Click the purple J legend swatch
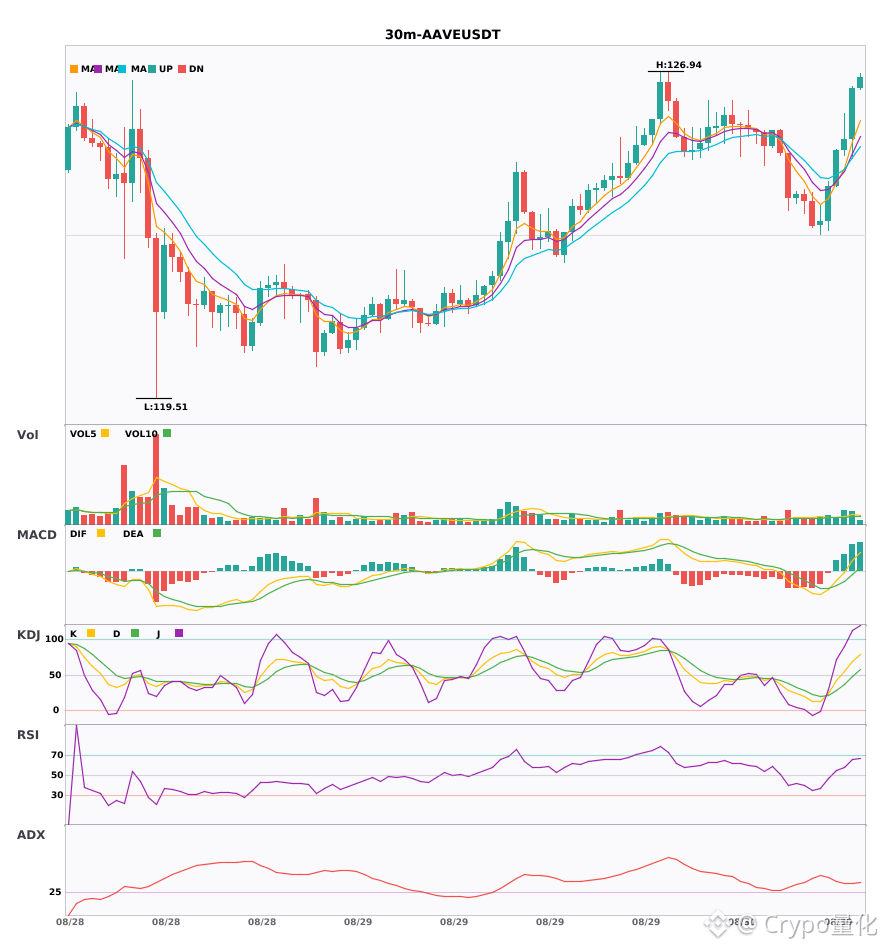The height and width of the screenshot is (950, 885). coord(179,633)
